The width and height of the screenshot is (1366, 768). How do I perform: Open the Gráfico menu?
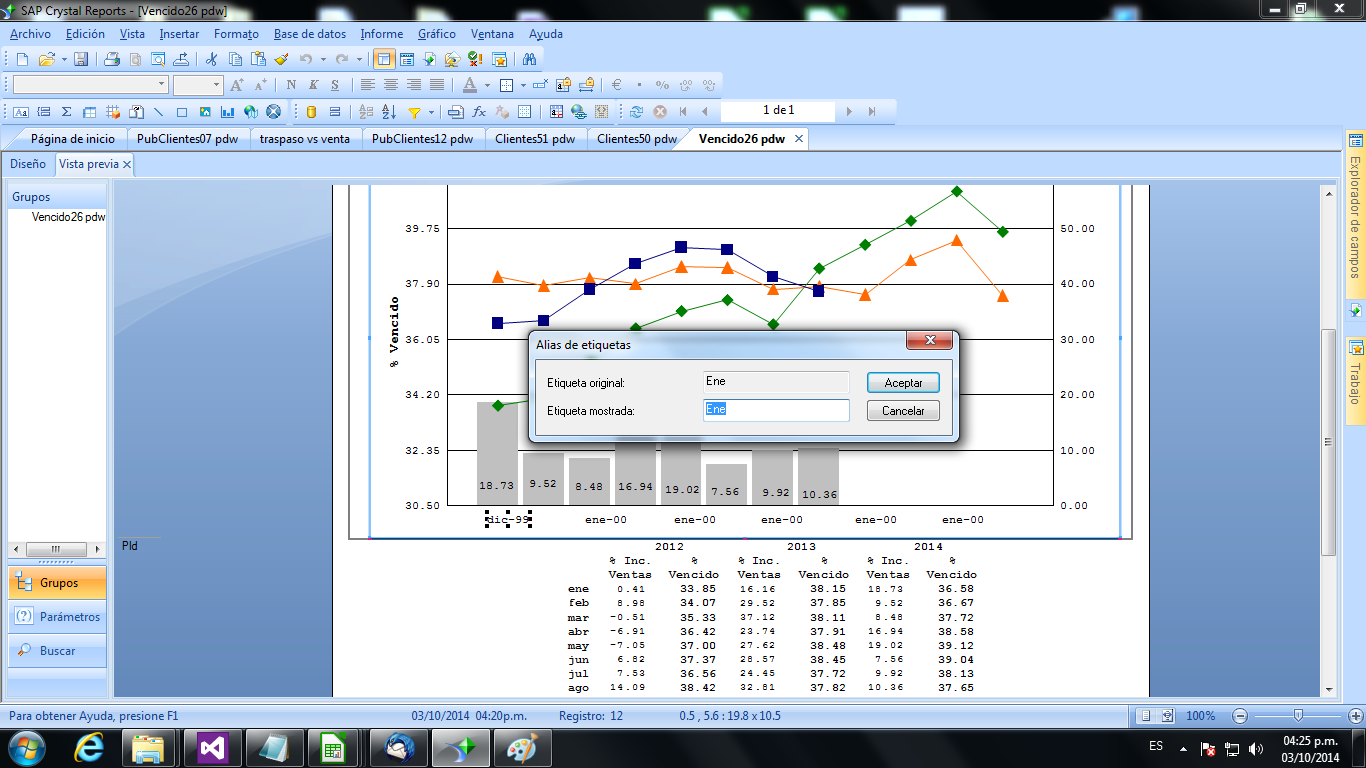point(437,34)
